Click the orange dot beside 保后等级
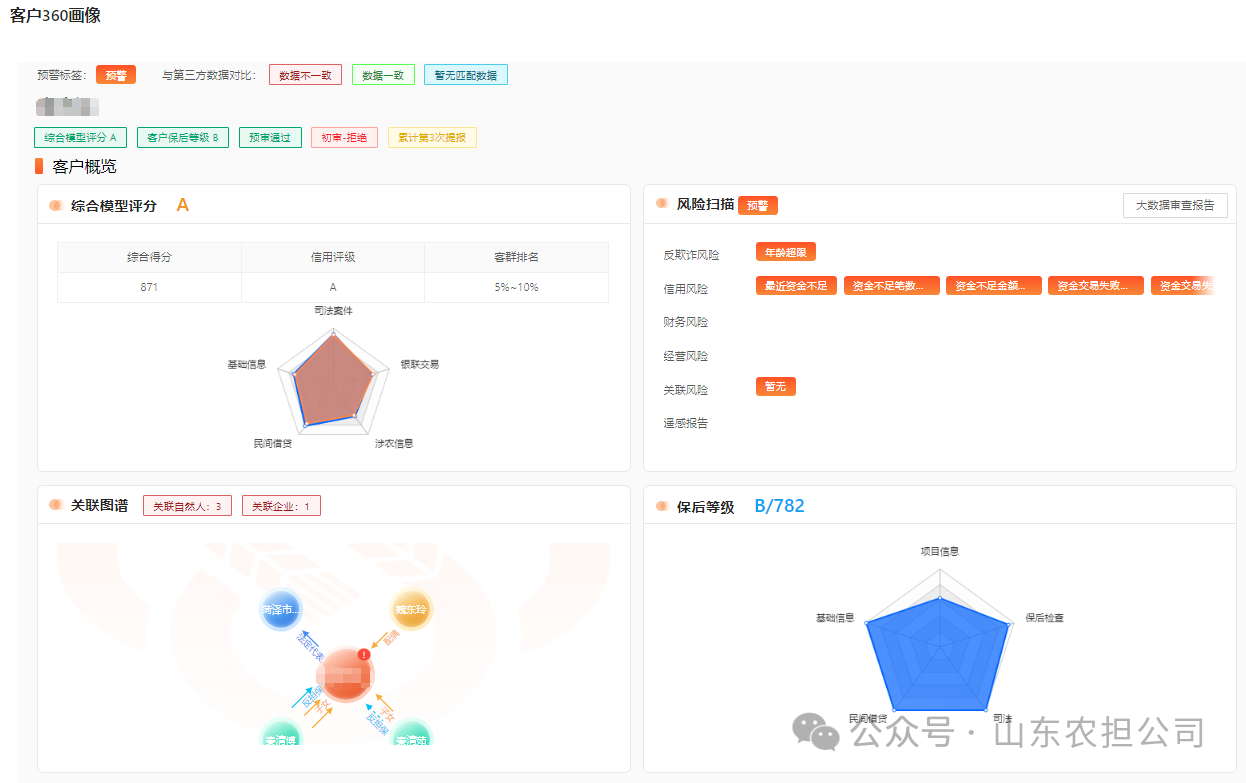The image size is (1246, 783). click(x=662, y=506)
